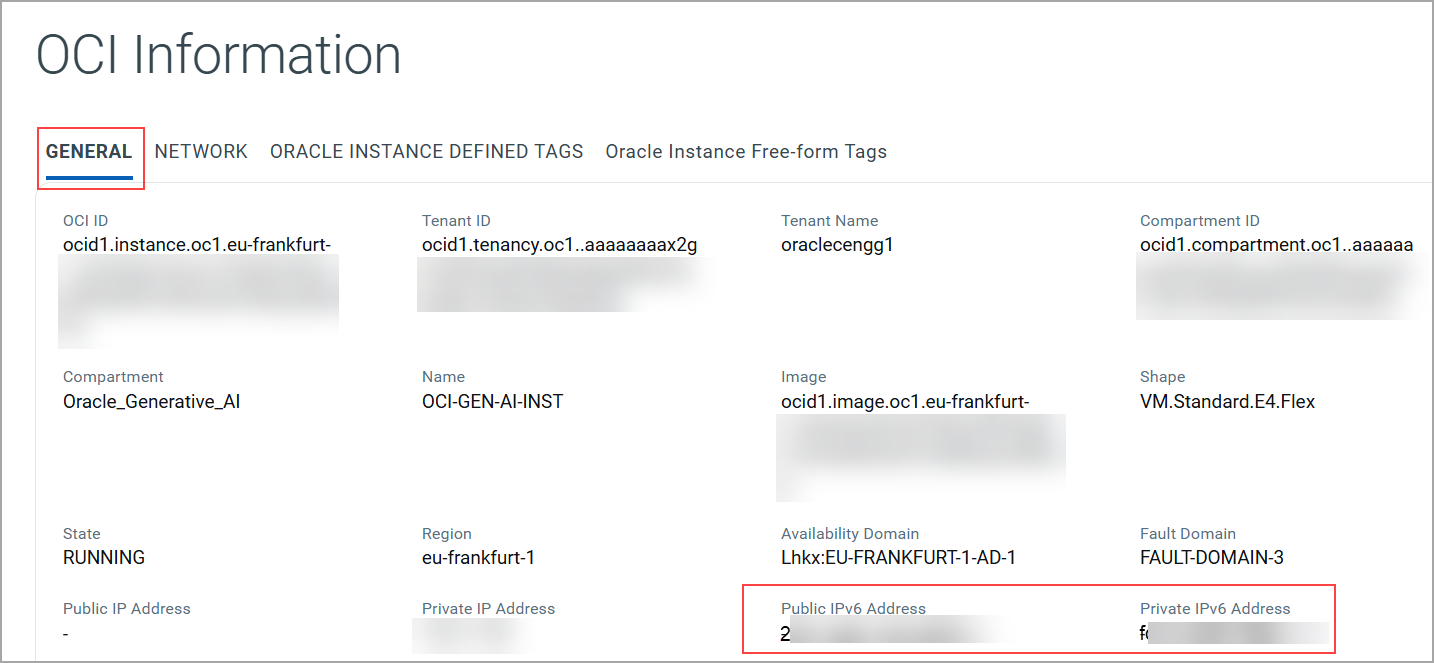Viewport: 1434px width, 663px height.
Task: Switch to the NETWORK tab
Action: point(201,152)
